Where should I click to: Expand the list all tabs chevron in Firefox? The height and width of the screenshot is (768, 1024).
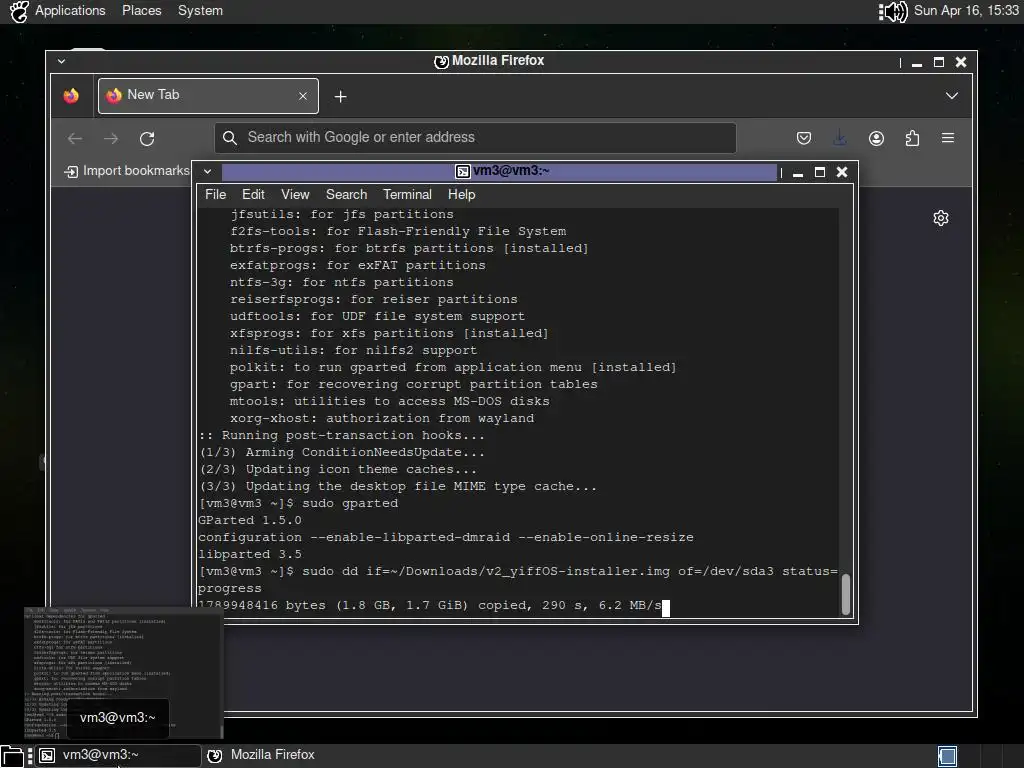click(952, 96)
